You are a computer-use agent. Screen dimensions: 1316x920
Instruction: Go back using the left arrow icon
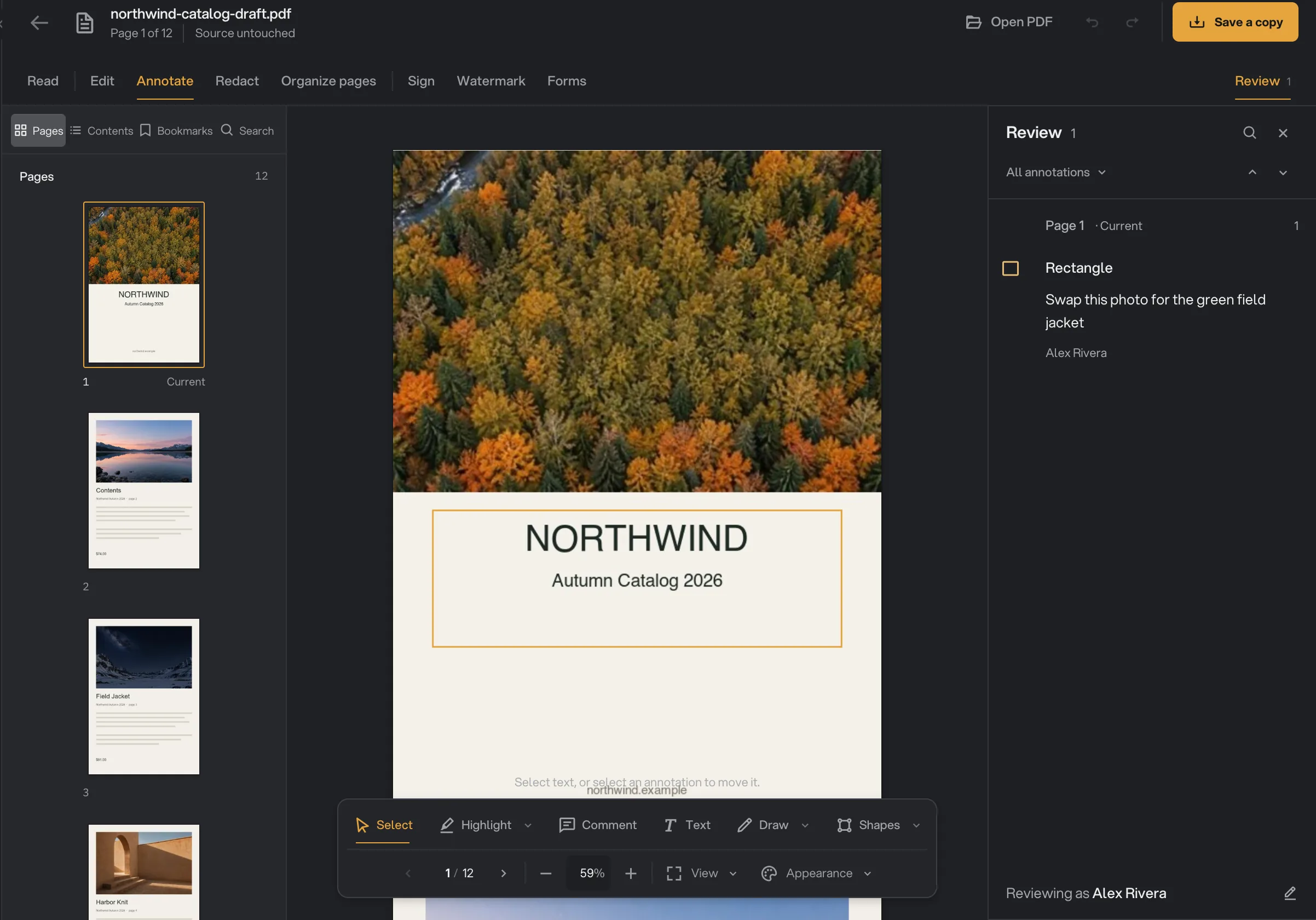click(x=39, y=23)
